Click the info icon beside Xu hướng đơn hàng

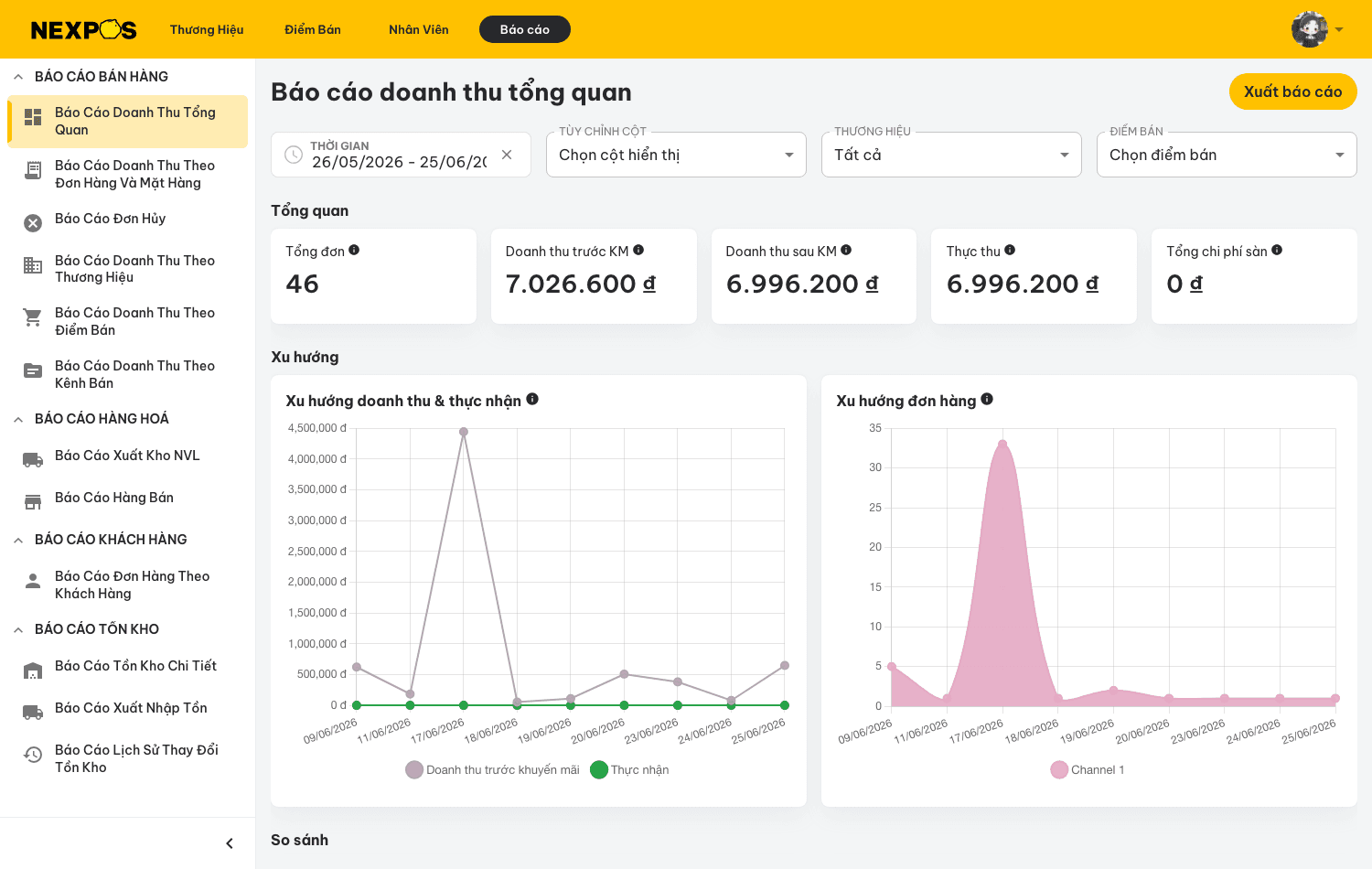987,399
